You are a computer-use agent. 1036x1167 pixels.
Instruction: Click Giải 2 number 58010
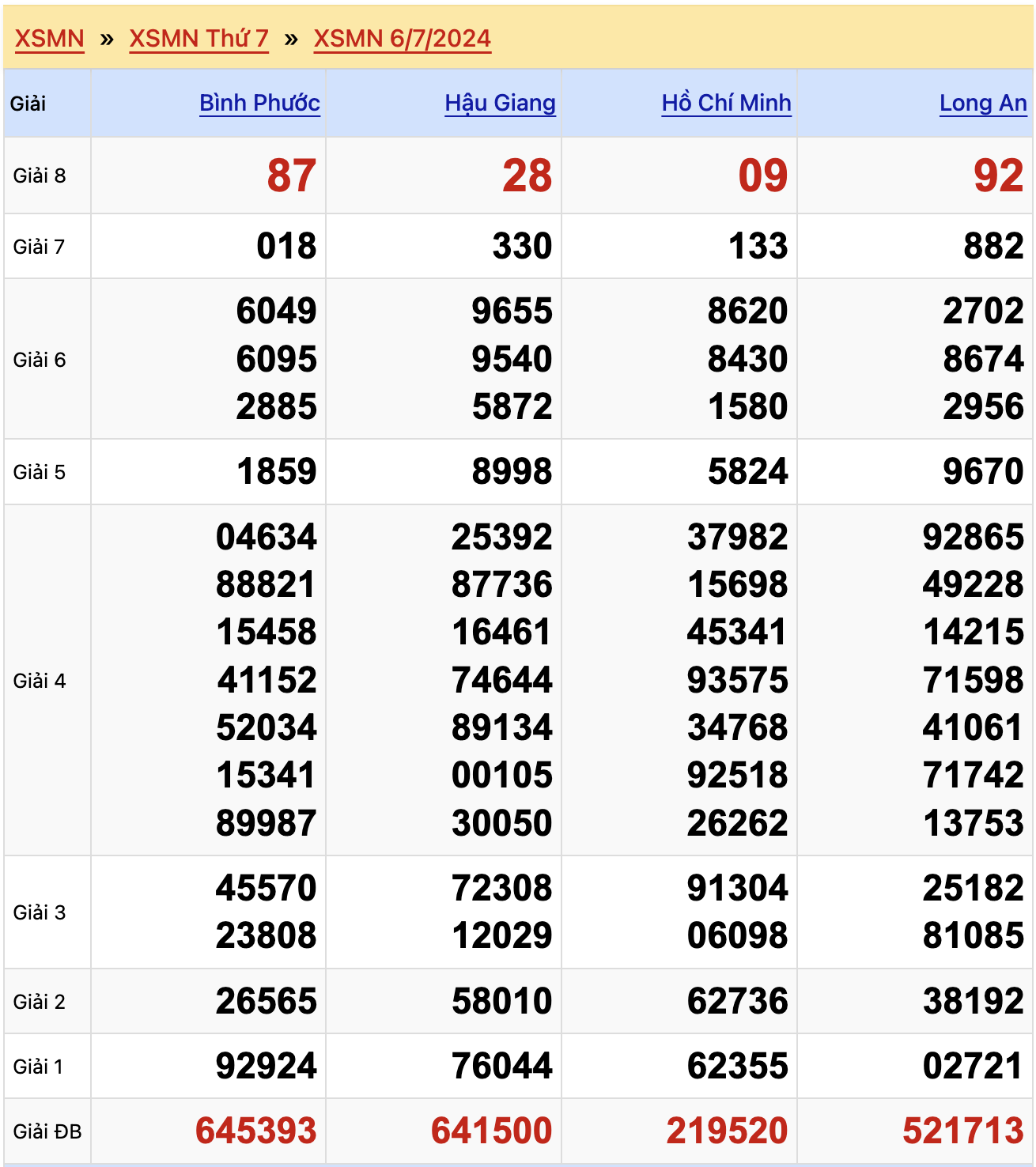coord(502,1001)
